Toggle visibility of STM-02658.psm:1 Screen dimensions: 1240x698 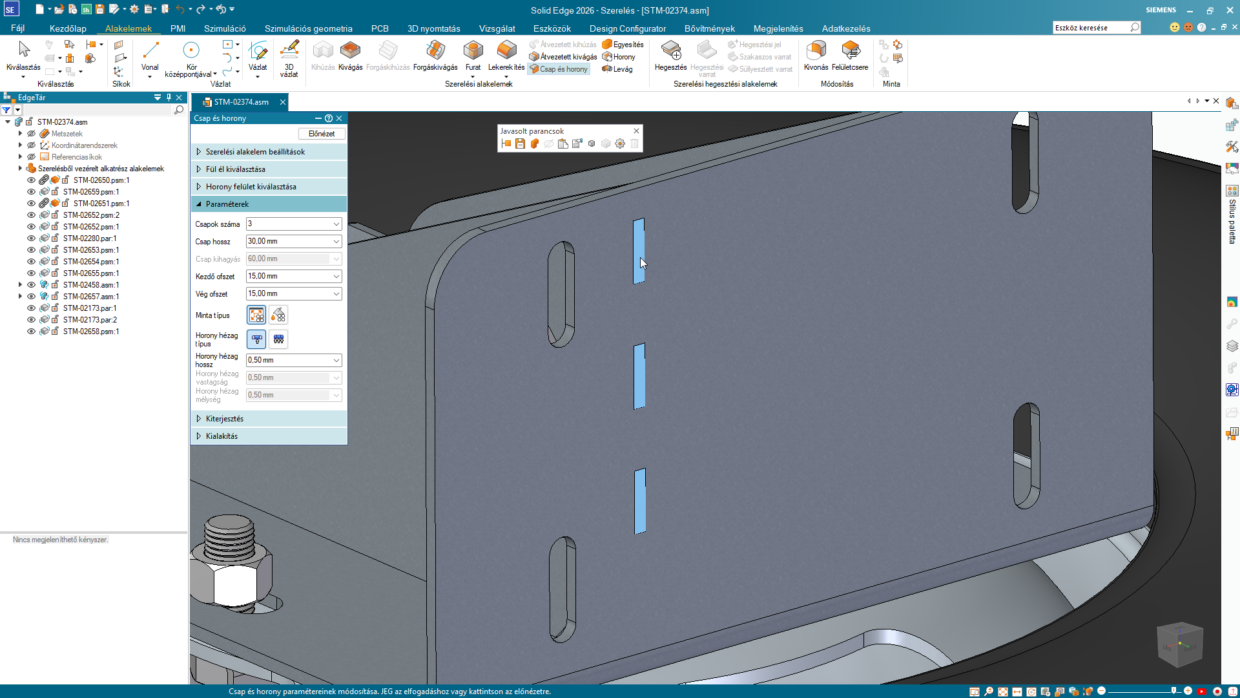point(31,331)
